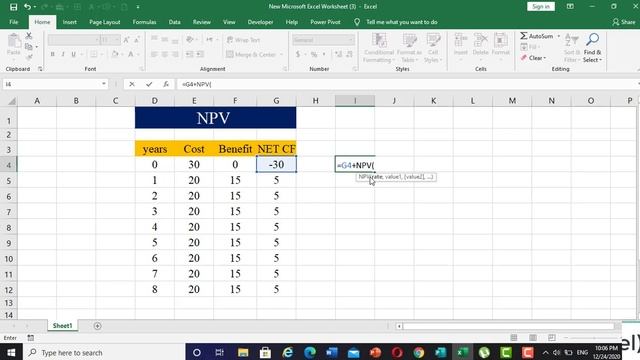640x360 pixels.
Task: Toggle Align Left in Alignment group
Action: pyautogui.click(x=154, y=54)
